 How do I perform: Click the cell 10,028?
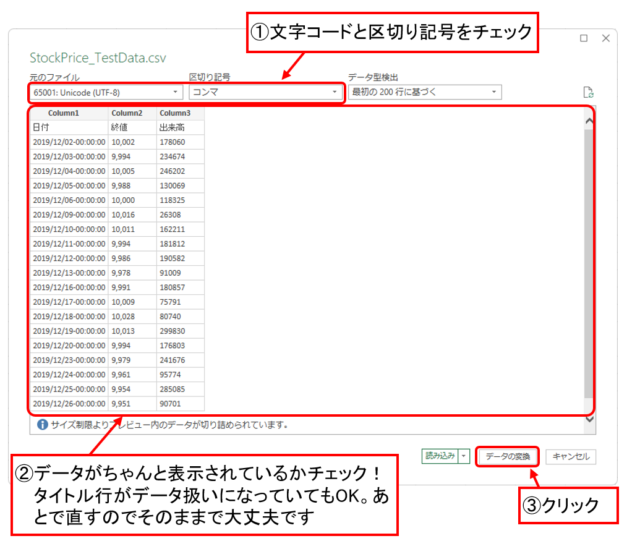(x=132, y=316)
